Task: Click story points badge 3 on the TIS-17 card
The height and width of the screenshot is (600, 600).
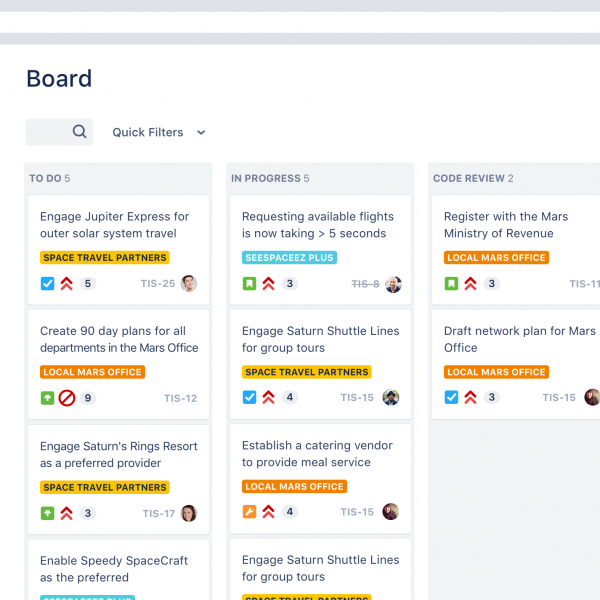Action: 88,513
